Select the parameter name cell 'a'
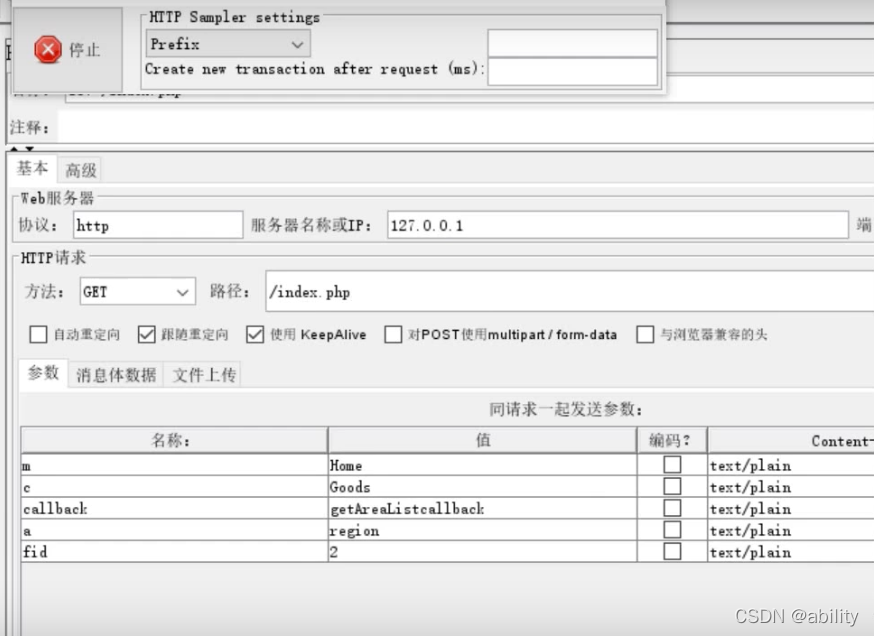 pyautogui.click(x=174, y=530)
